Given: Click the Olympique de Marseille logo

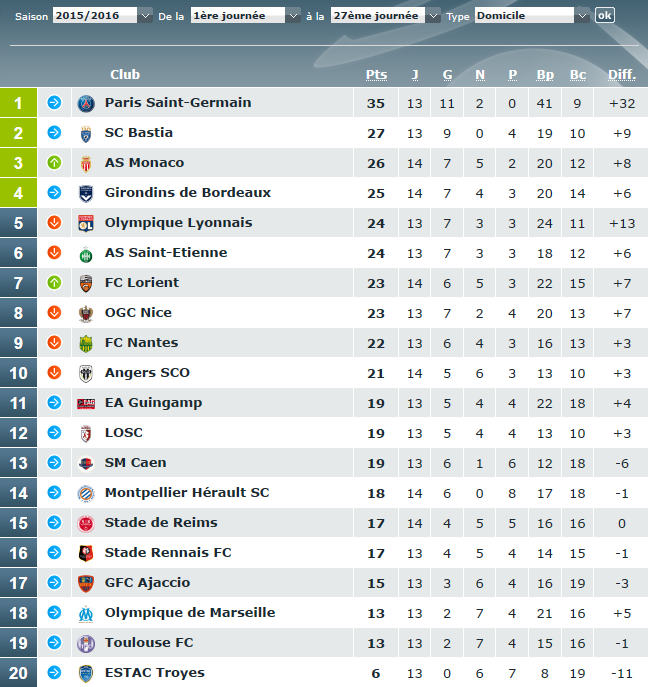Looking at the screenshot, I should pyautogui.click(x=86, y=613).
